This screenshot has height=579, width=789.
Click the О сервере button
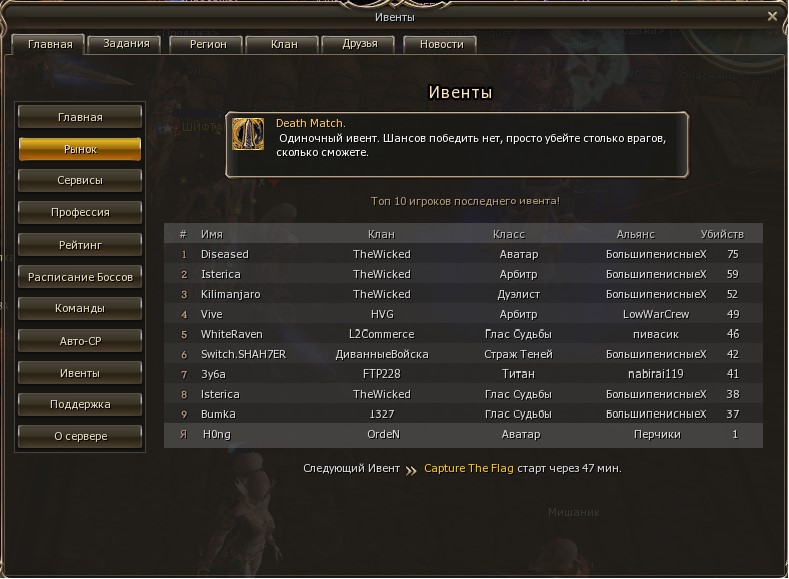click(x=80, y=436)
